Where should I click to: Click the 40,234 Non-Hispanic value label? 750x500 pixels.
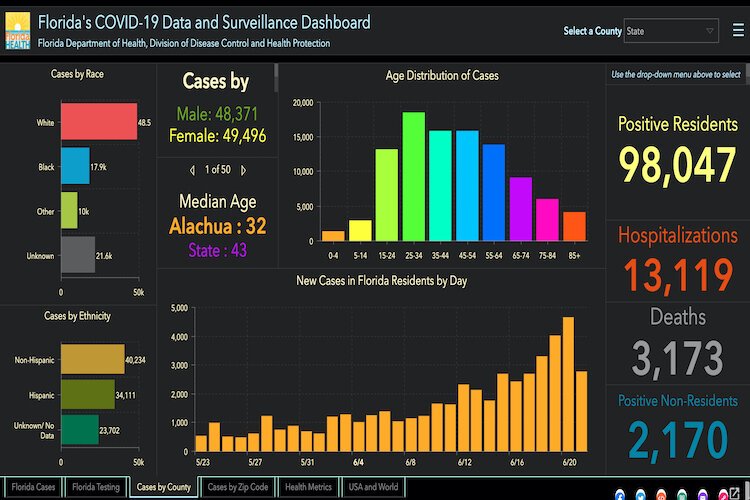[x=135, y=360]
